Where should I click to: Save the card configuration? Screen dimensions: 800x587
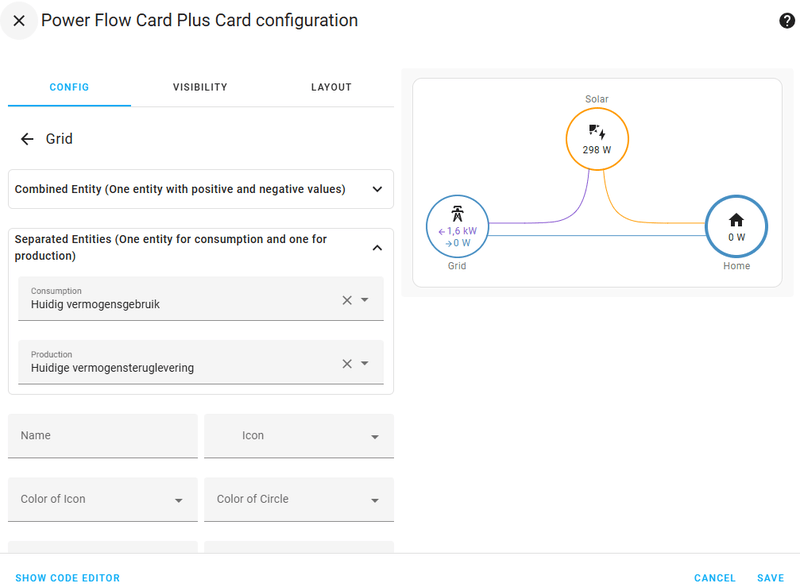click(770, 578)
